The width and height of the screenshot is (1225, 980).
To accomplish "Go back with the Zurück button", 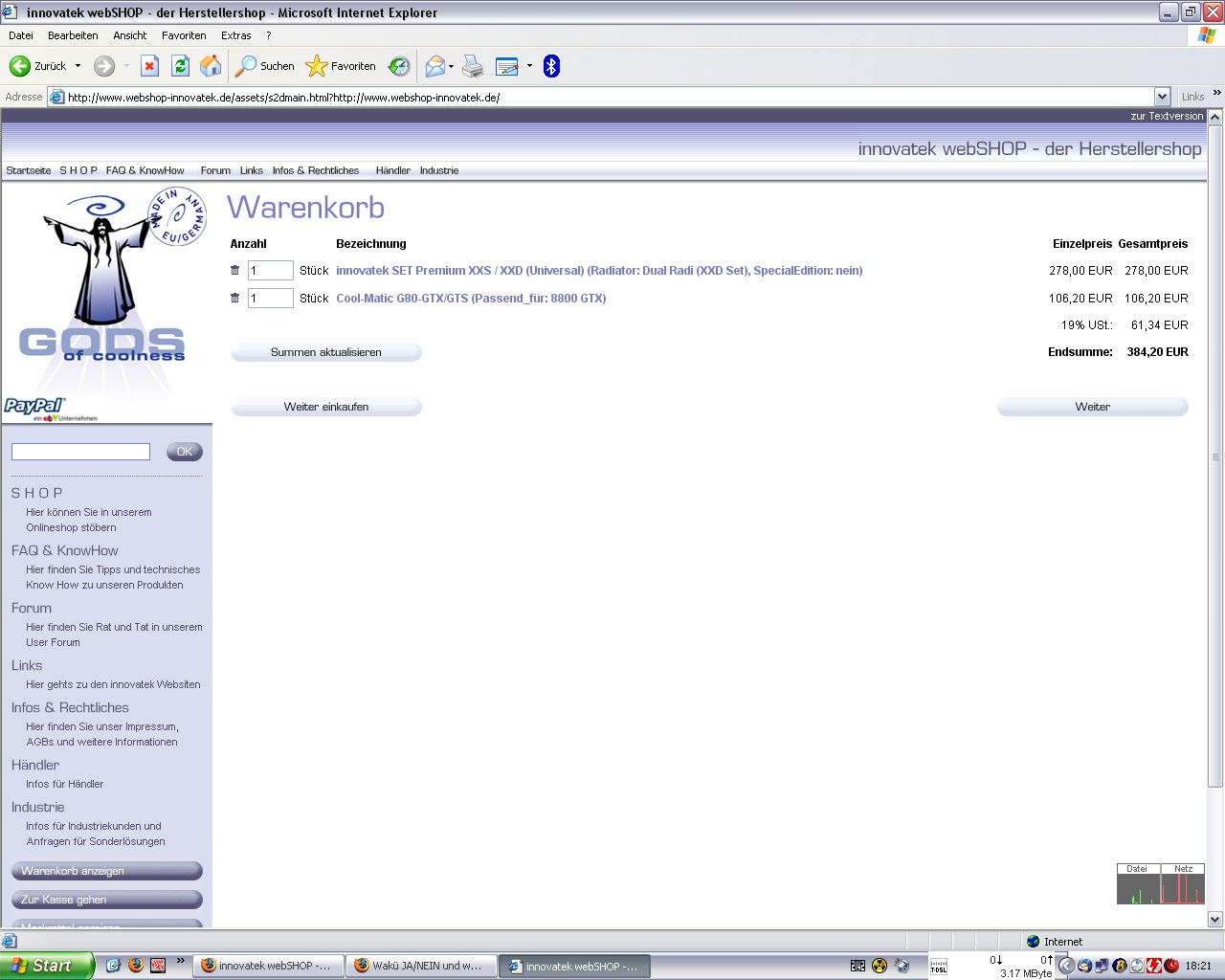I will coord(38,66).
